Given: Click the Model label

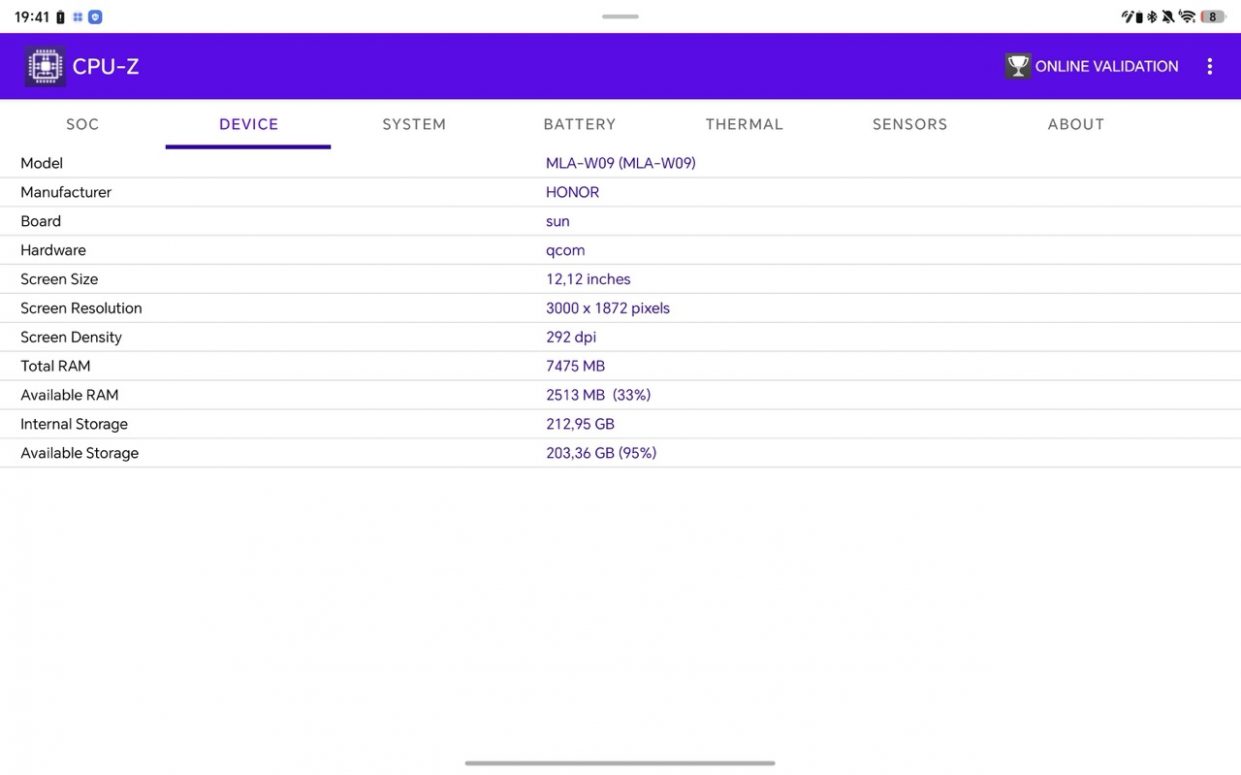Looking at the screenshot, I should 42,163.
